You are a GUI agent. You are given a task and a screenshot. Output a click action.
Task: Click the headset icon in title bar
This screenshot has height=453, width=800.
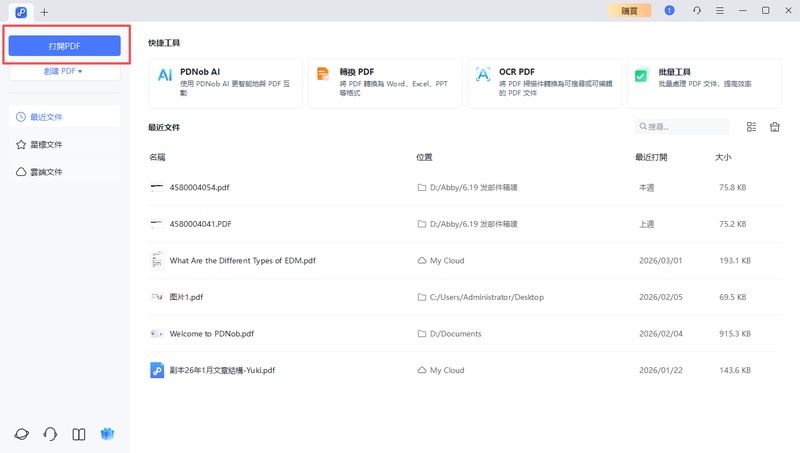tap(696, 10)
